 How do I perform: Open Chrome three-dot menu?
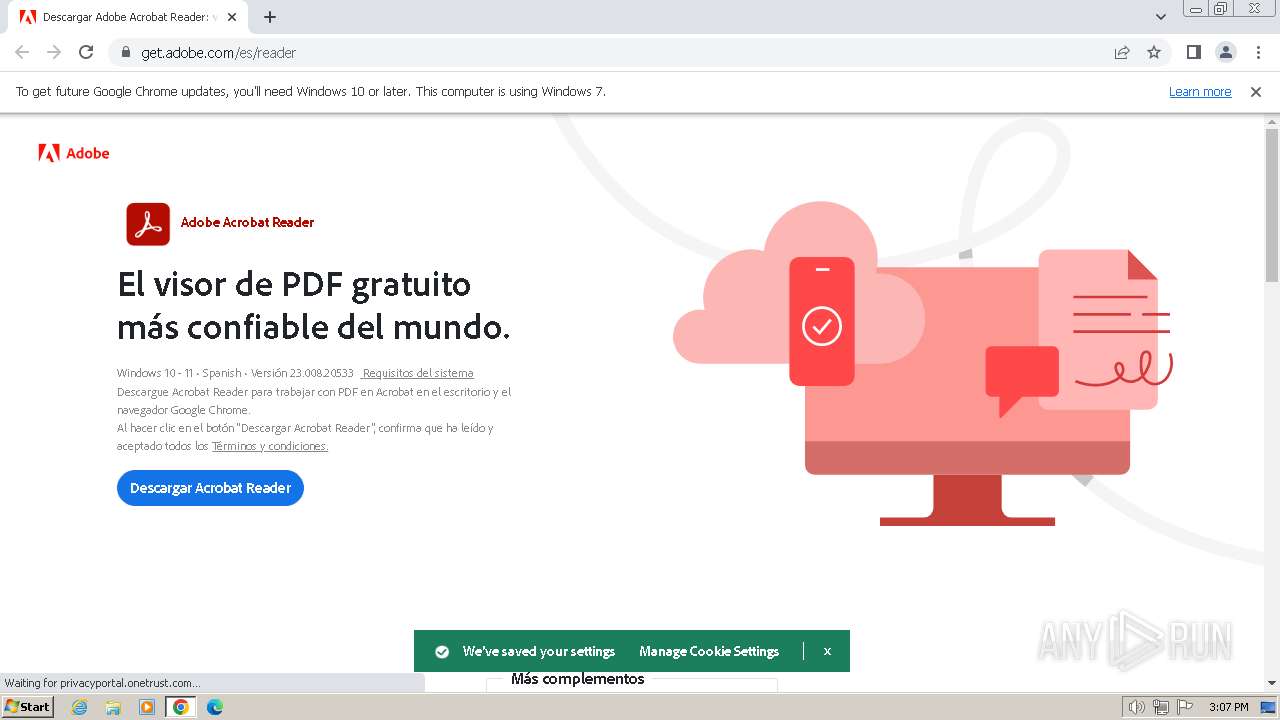[x=1258, y=52]
